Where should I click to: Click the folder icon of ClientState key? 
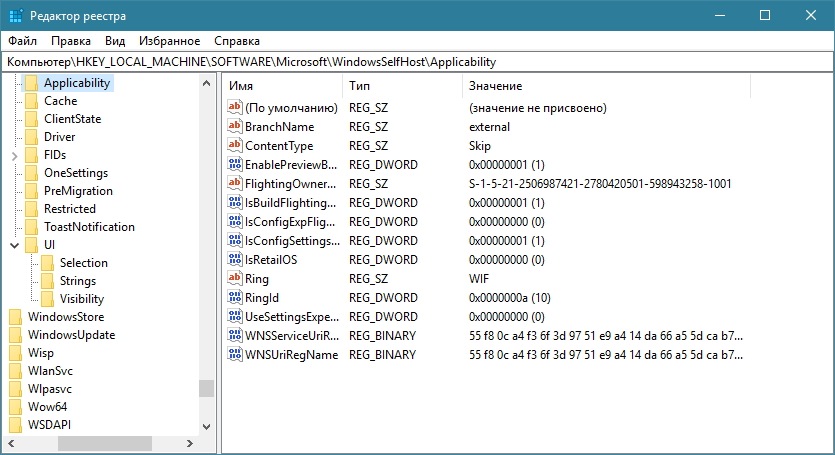(x=31, y=119)
